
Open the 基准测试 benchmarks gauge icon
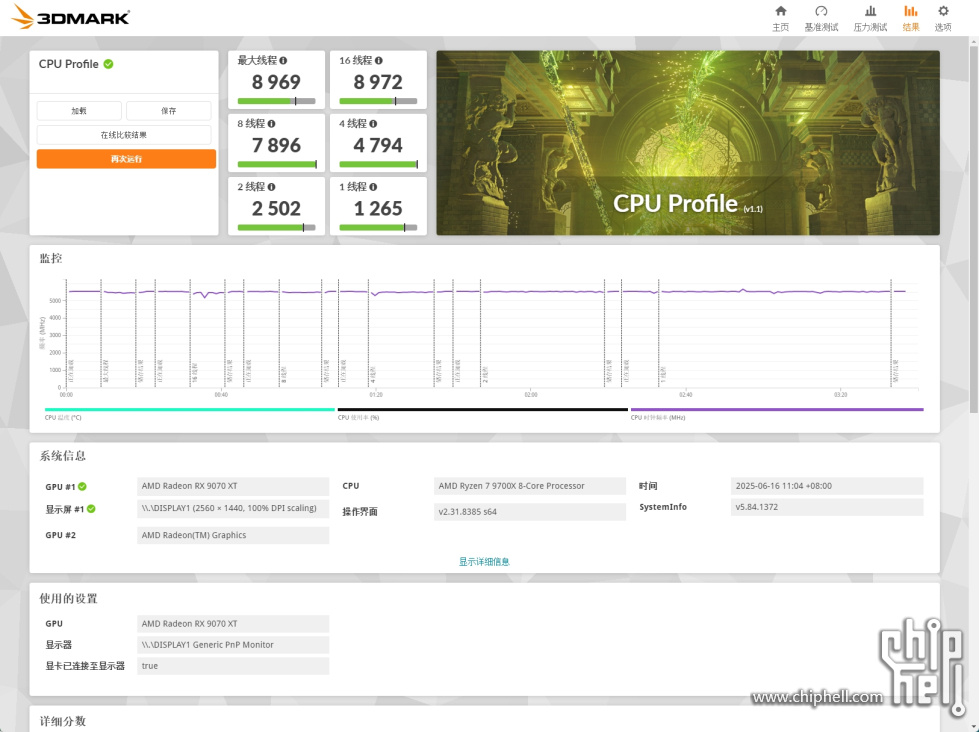[821, 11]
